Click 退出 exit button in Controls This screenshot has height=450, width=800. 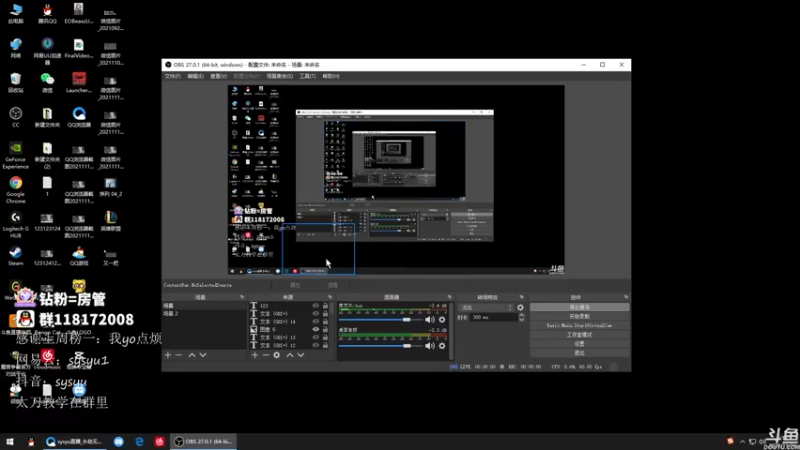pos(579,353)
